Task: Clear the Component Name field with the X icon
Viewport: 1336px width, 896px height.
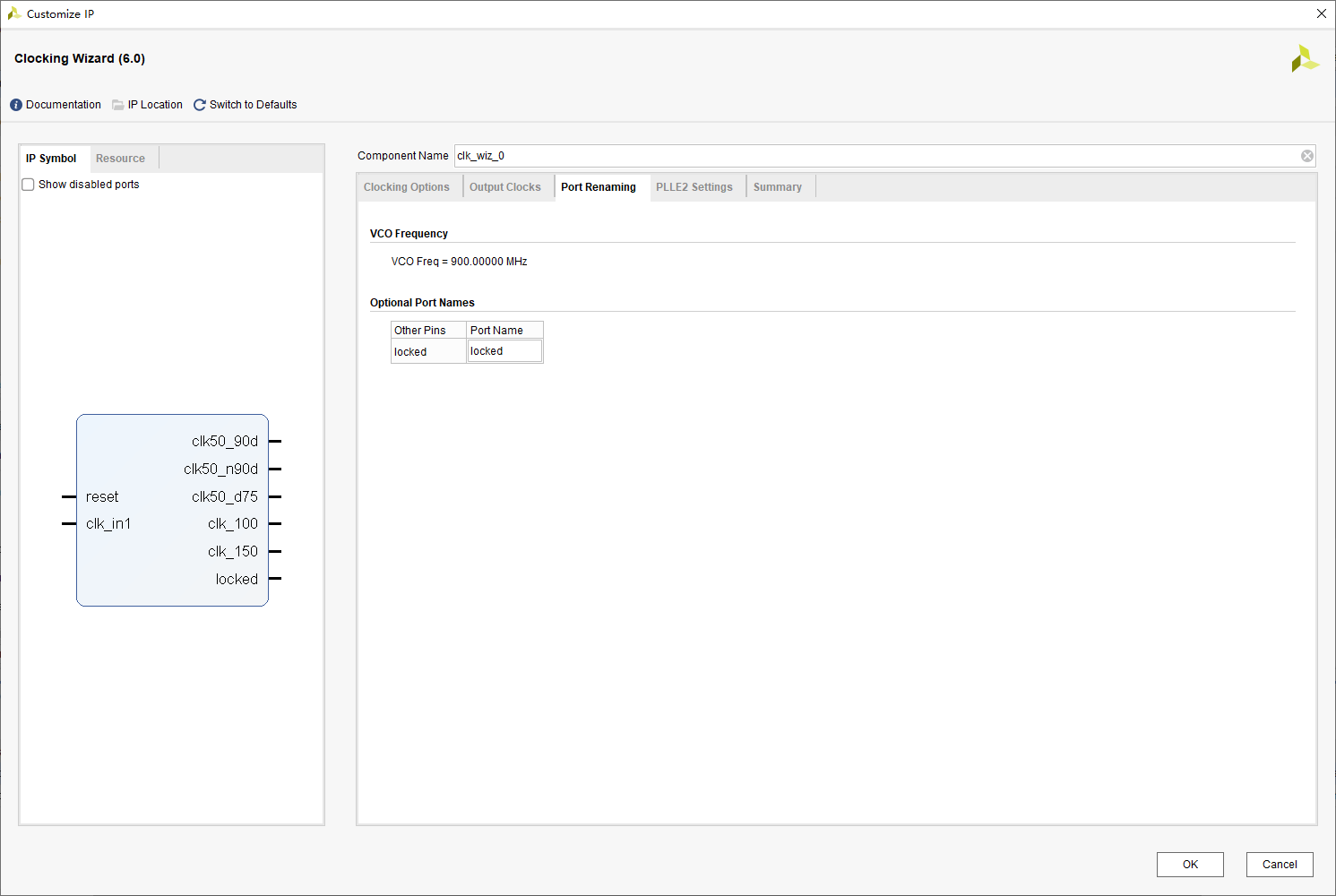Action: tap(1307, 156)
